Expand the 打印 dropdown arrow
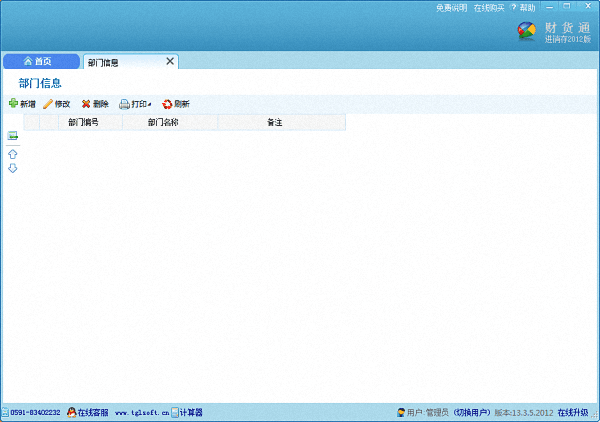 (151, 105)
